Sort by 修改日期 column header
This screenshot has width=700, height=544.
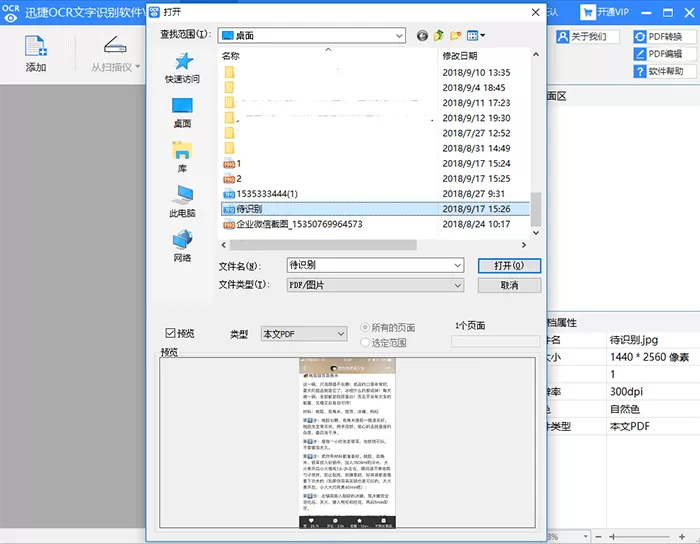[x=460, y=56]
